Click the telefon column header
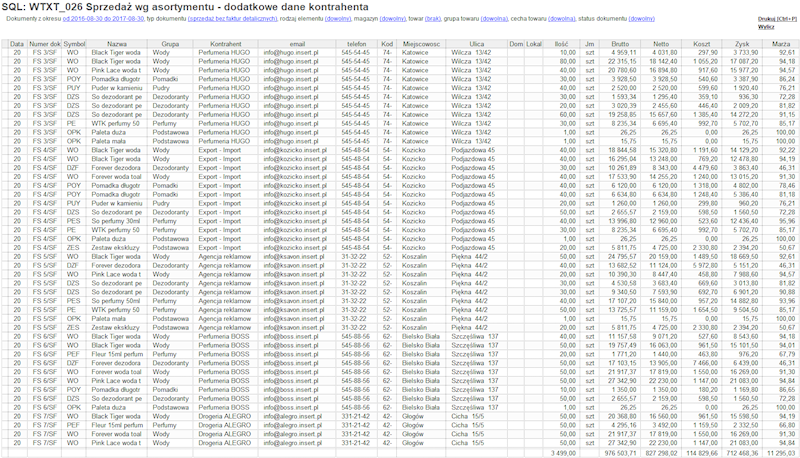Image resolution: width=800 pixels, height=458 pixels. 357,44
